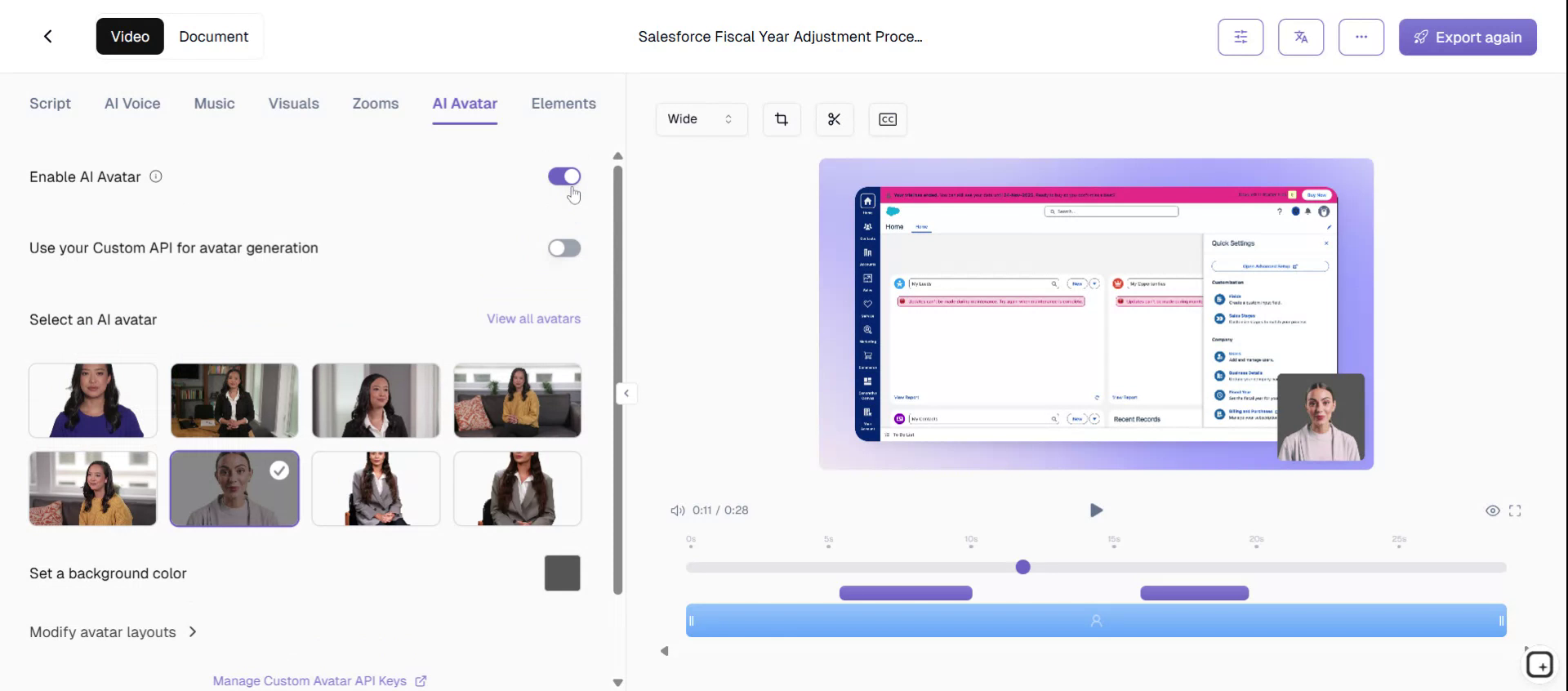The image size is (1568, 691).
Task: Open the AI Voice tab
Action: 132,104
